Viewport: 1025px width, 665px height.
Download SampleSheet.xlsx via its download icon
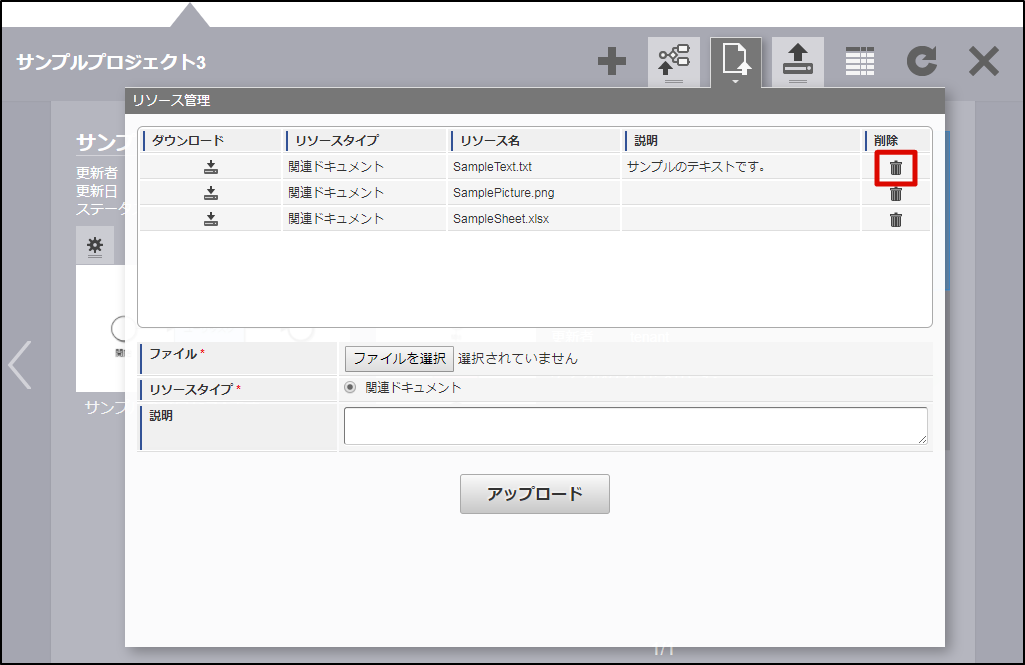pos(210,219)
